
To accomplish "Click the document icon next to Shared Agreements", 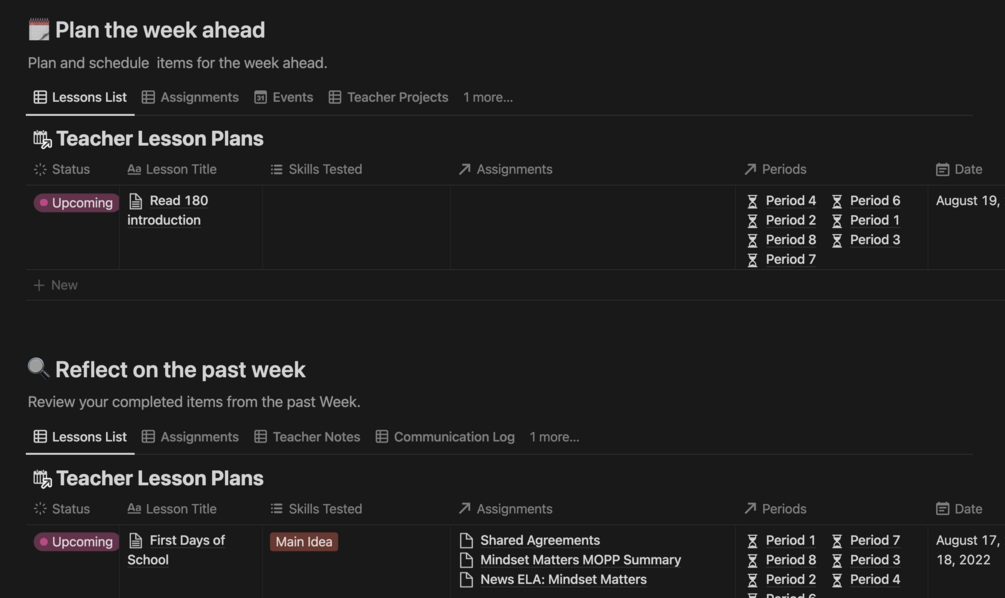I will tap(466, 541).
